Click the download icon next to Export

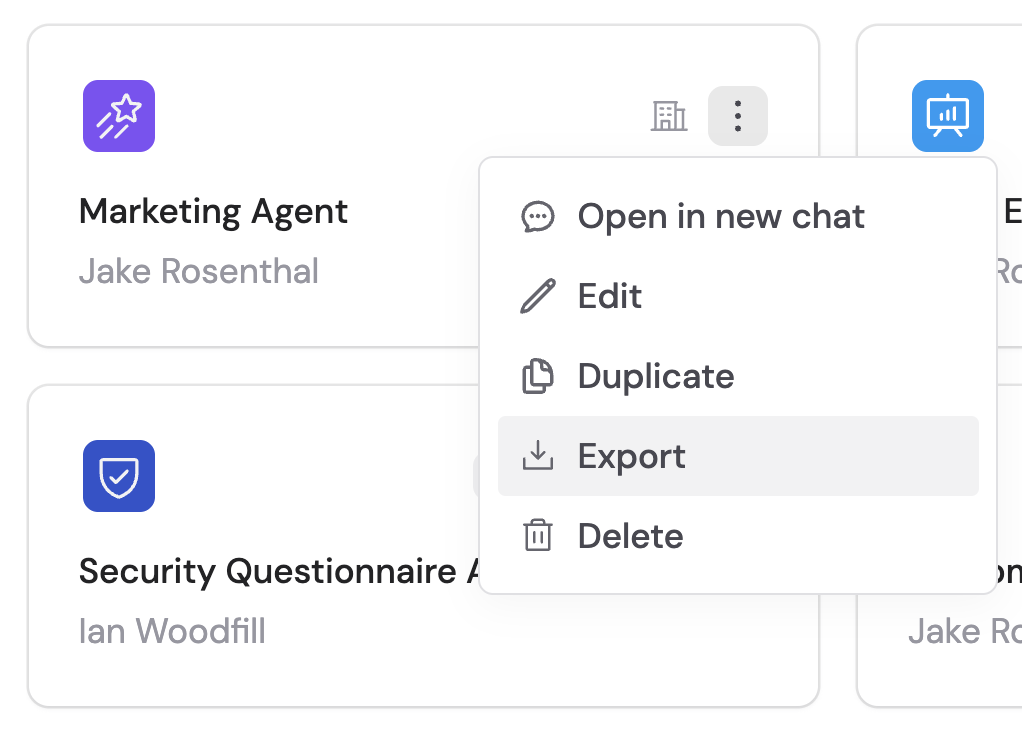coord(538,456)
